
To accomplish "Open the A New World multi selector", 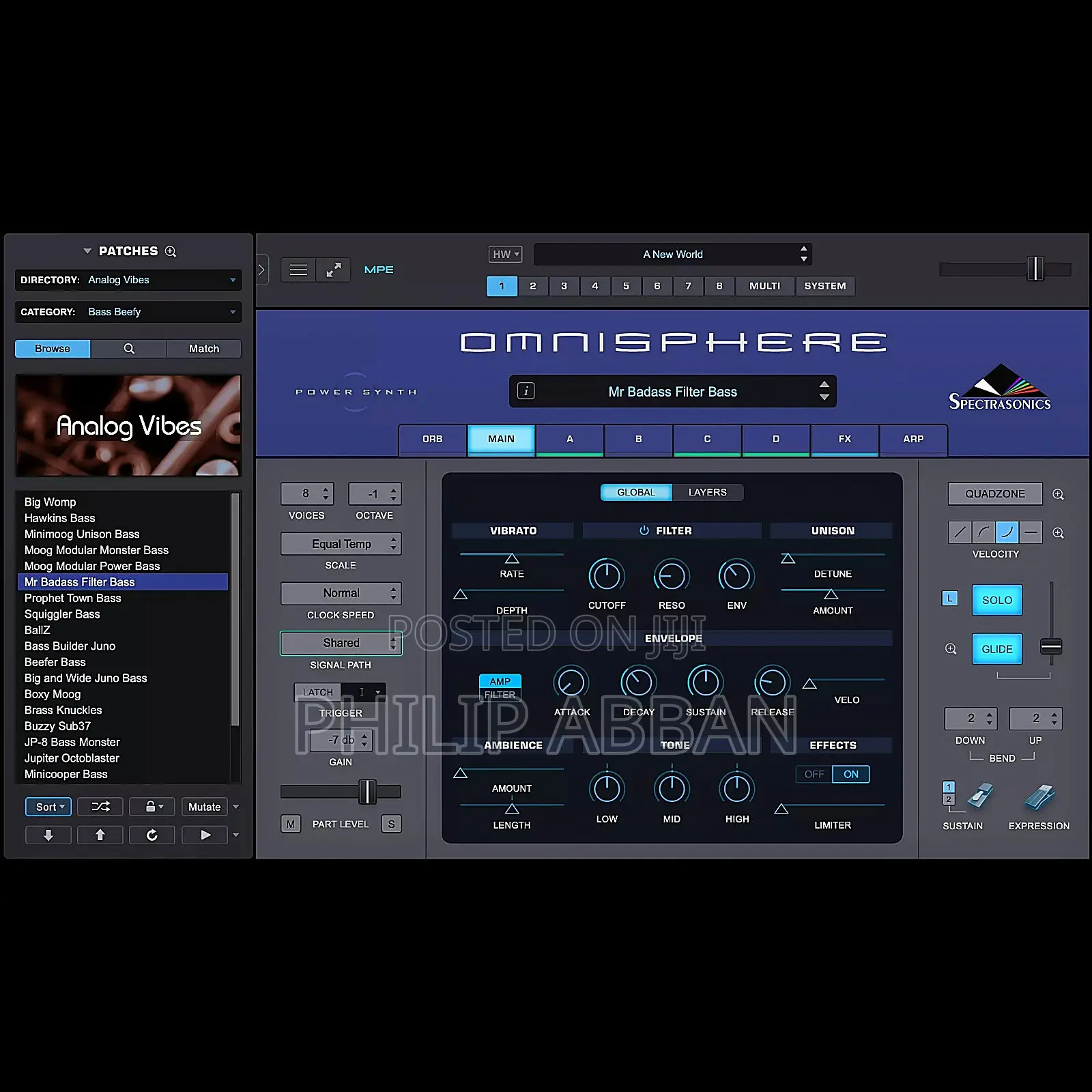I will (x=673, y=254).
